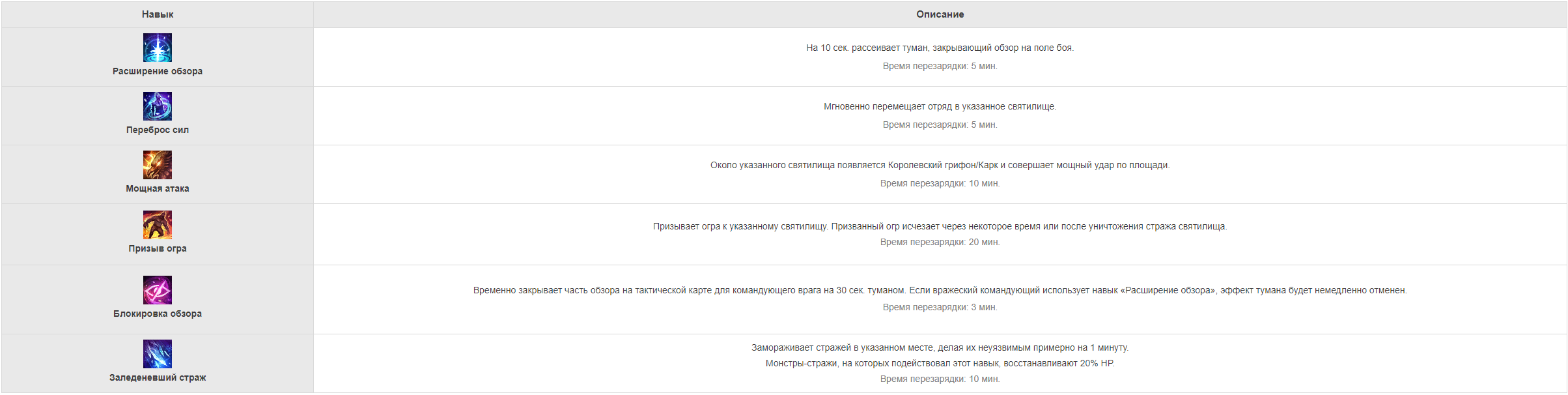The image size is (1568, 395).
Task: Click the 20 мин. cooldown text
Action: click(984, 242)
